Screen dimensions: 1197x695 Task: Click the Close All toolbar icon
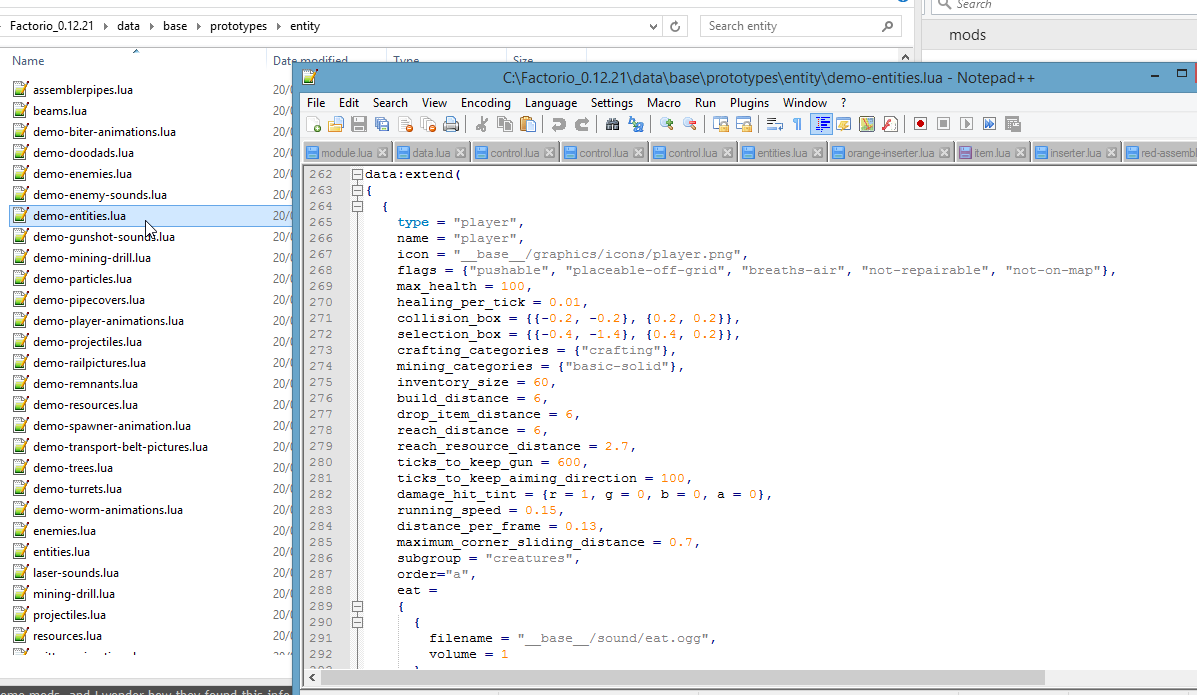point(428,124)
